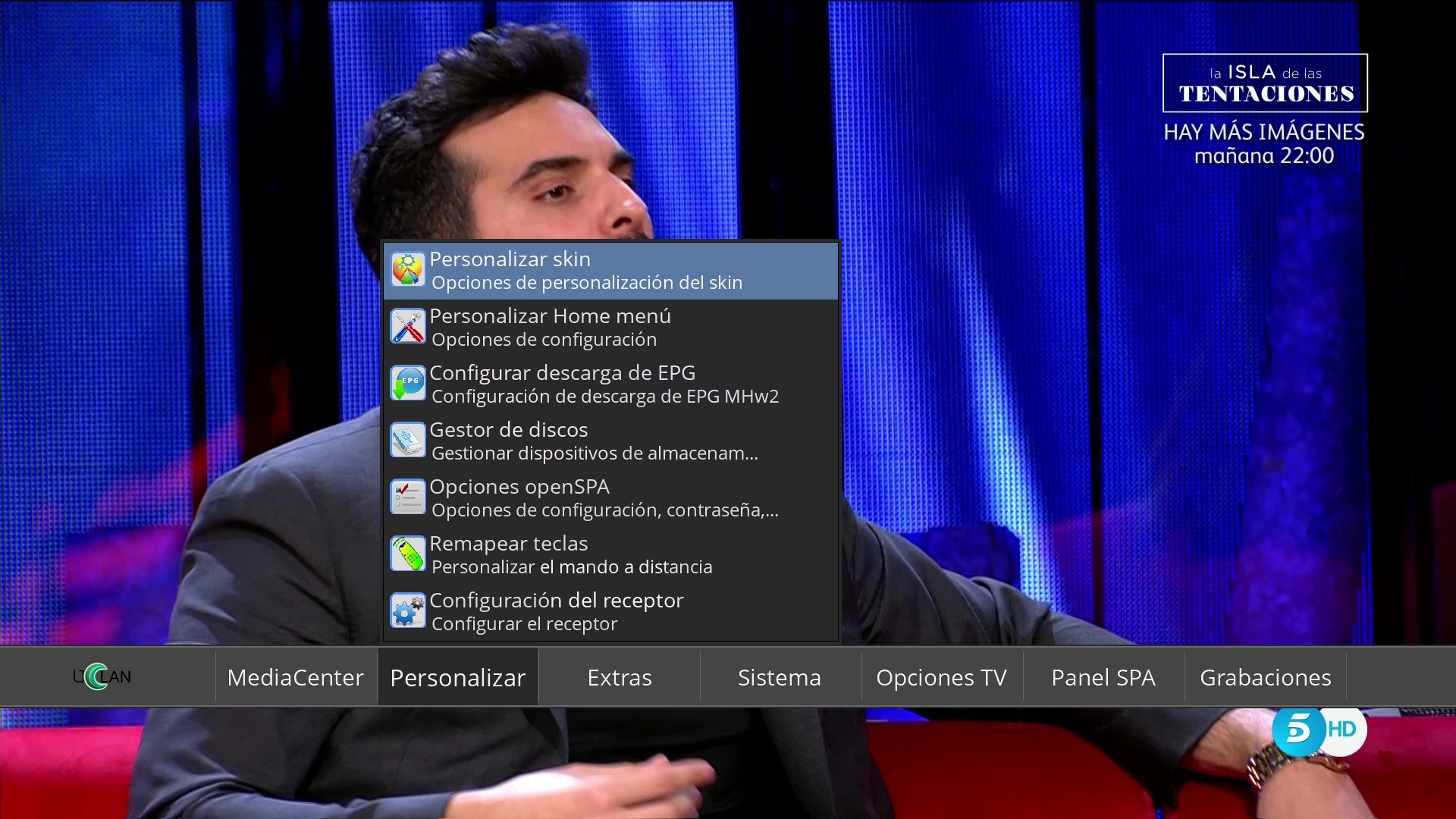Open Gestor de discos menu entry
Viewport: 1456px width, 819px height.
point(610,441)
